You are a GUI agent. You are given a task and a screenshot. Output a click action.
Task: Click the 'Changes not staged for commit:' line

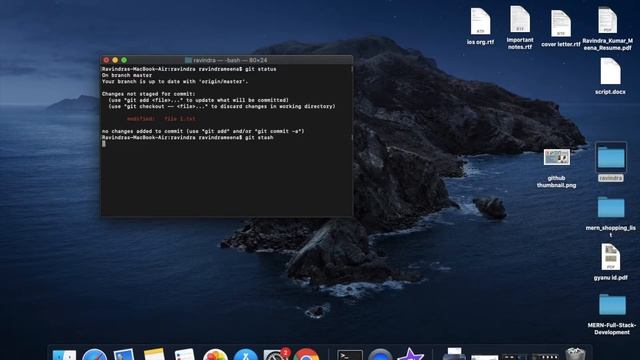point(149,94)
